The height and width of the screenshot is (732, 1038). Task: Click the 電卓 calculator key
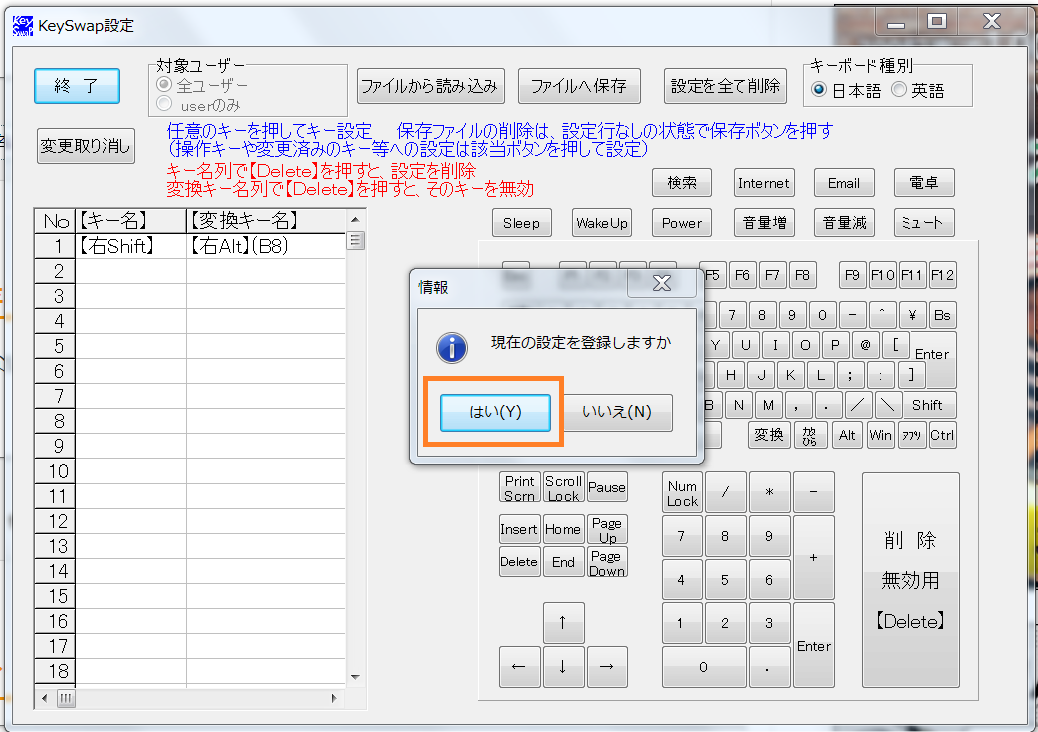pos(923,183)
